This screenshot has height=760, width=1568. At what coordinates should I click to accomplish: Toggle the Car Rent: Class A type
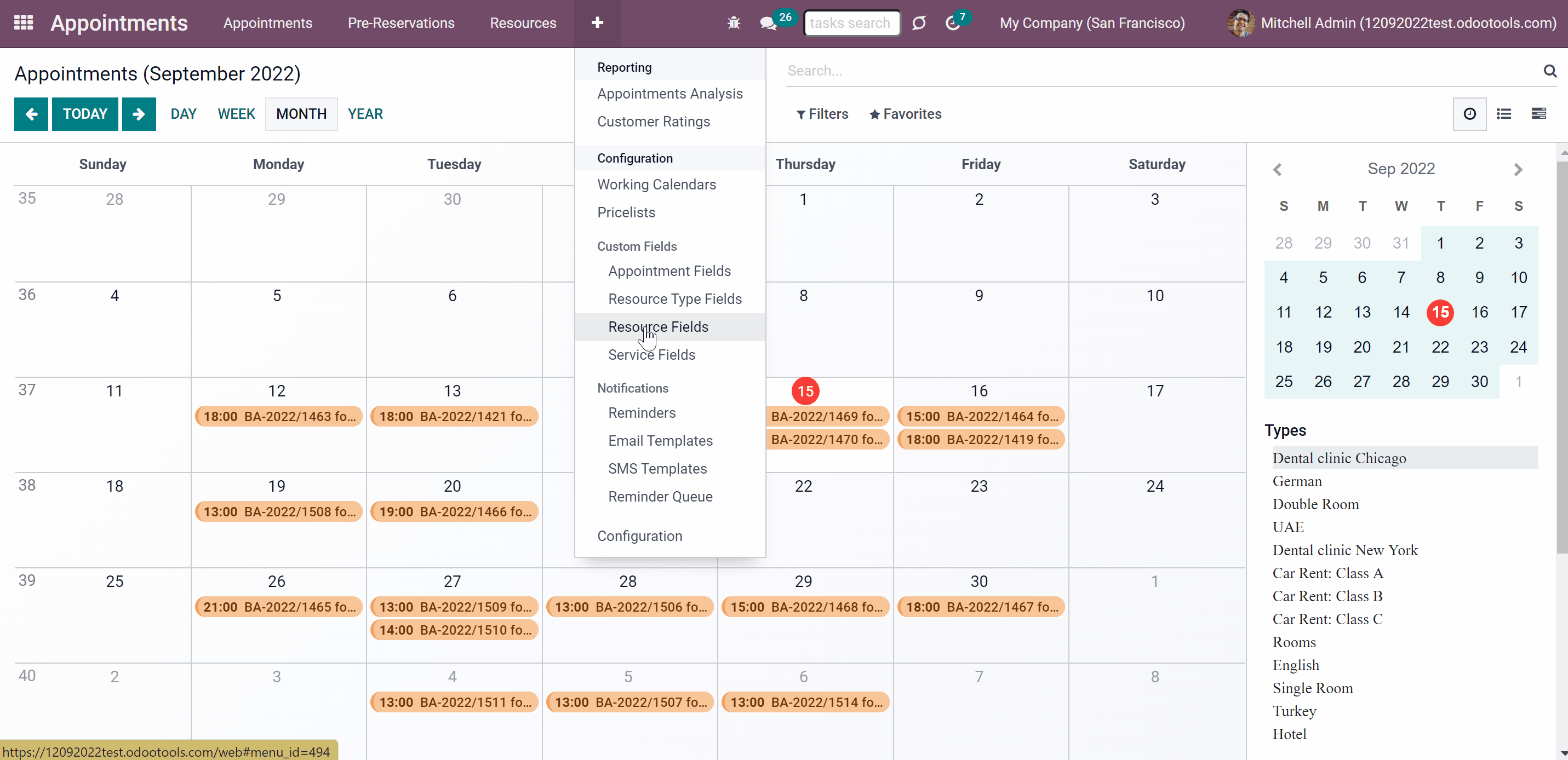tap(1327, 573)
